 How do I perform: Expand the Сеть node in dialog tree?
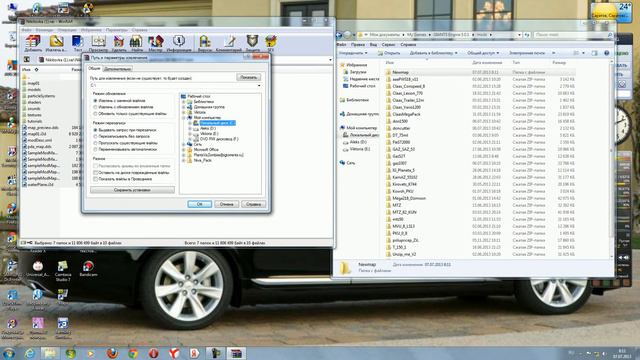[183, 144]
